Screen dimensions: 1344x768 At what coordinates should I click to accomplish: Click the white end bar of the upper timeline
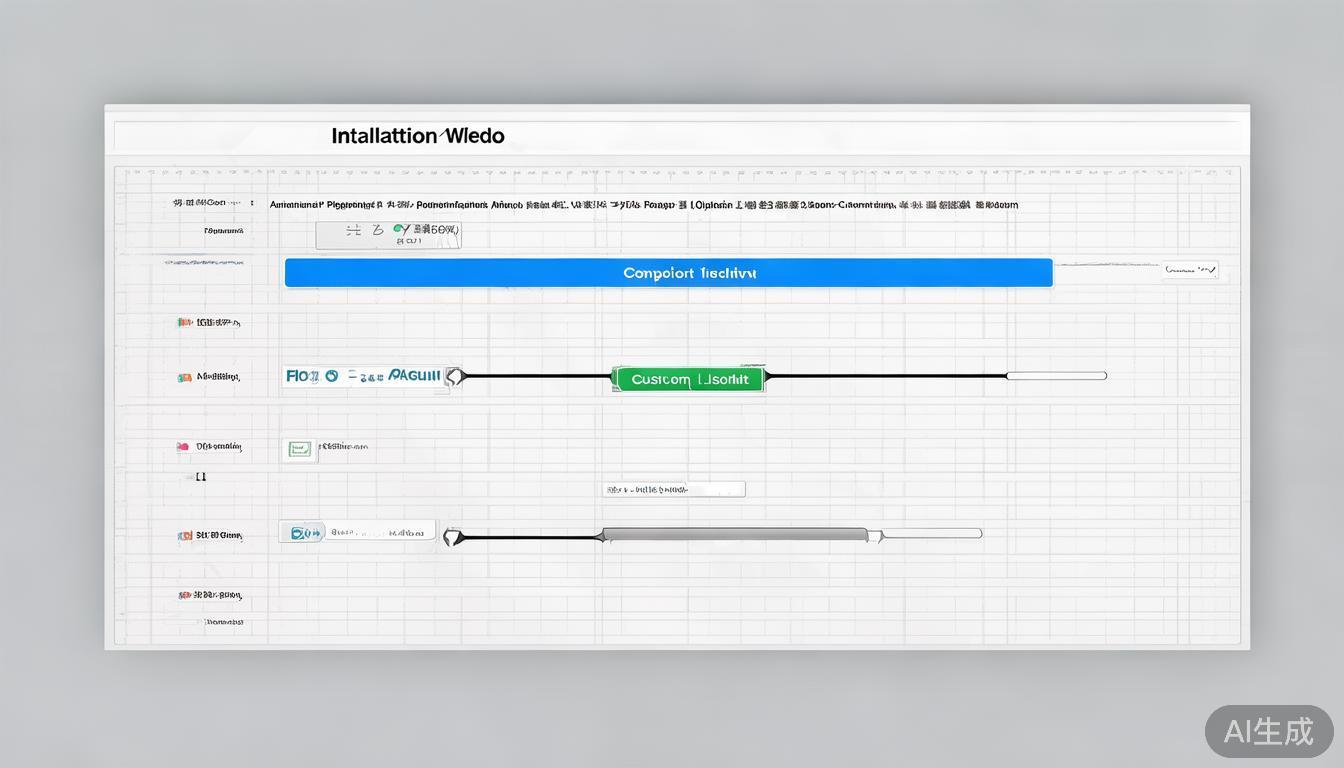tap(1056, 376)
